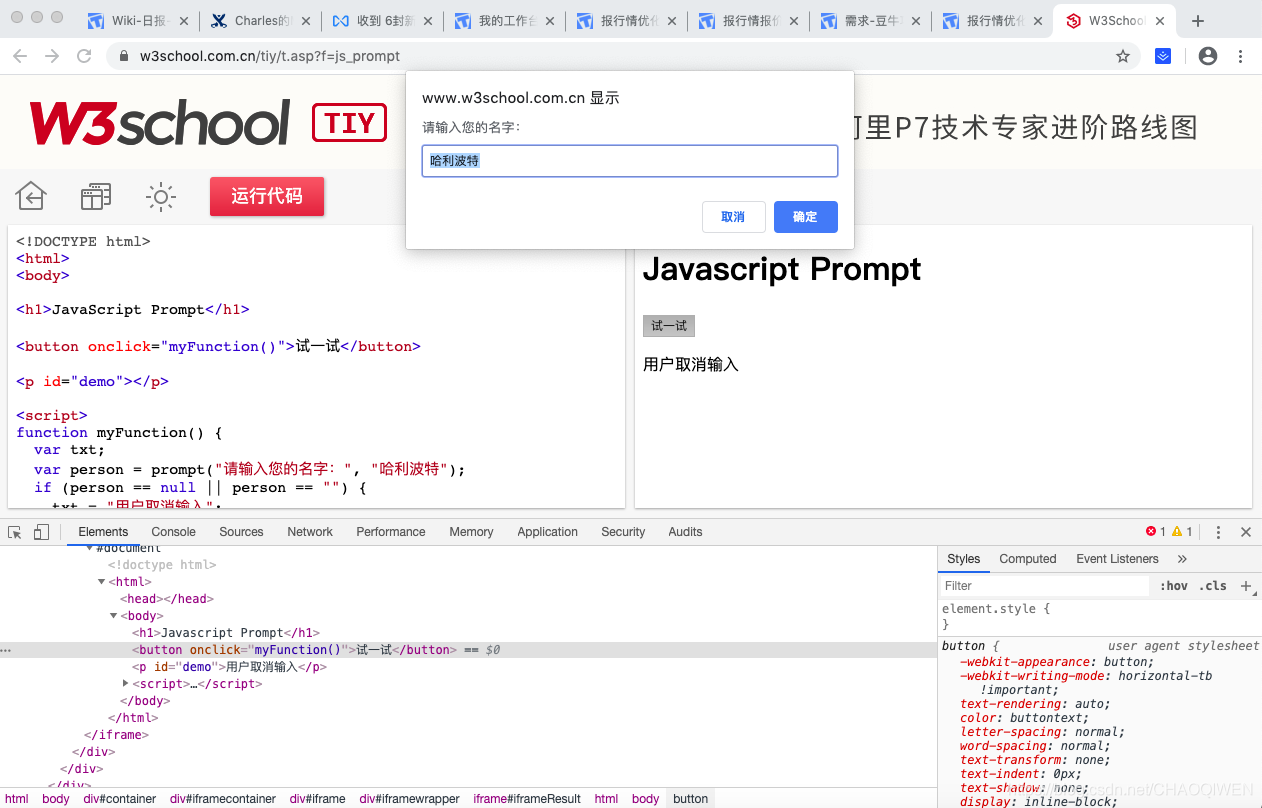
Task: Switch to the 我的工作台 browser tab
Action: 505,21
